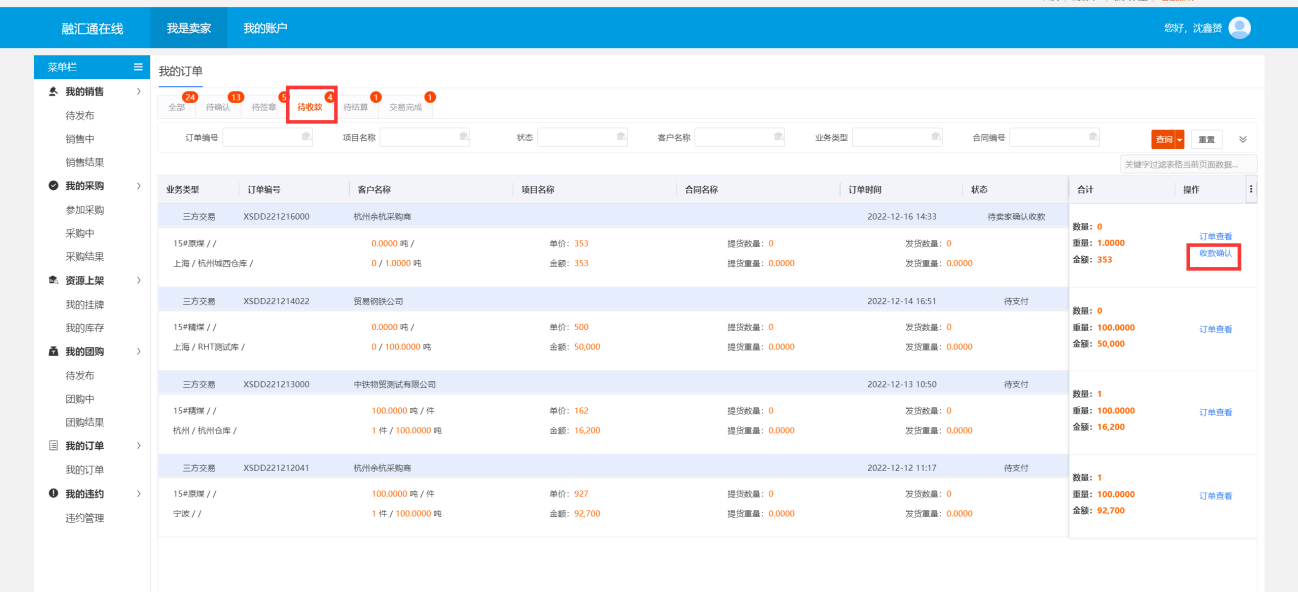Click order time 2022-12-12 11:17
Image resolution: width=1298 pixels, height=592 pixels.
[x=902, y=468]
